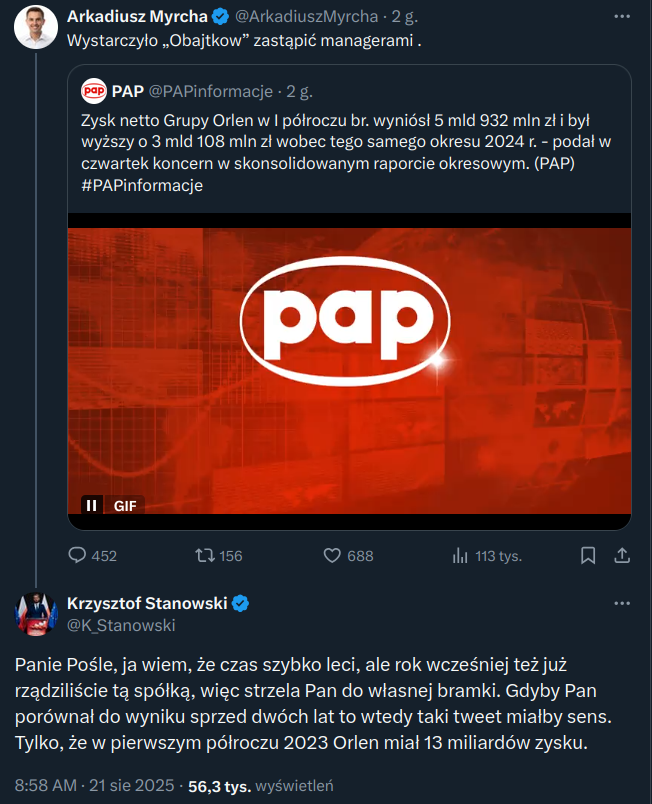Bookmark Arkadiusz Myrcha's tweet
Screen dimensions: 652x804
[x=588, y=555]
